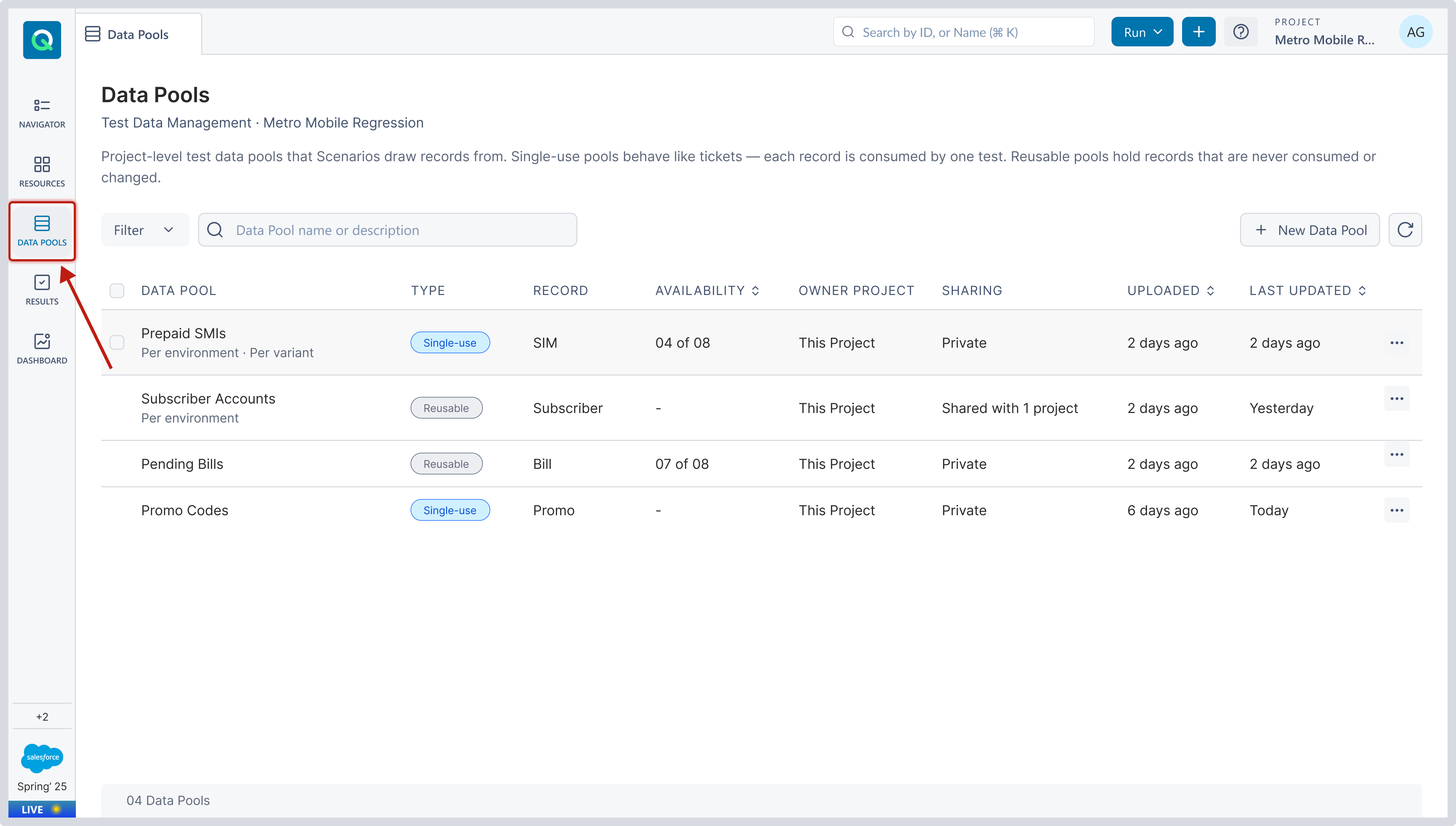Refresh the data pools list

click(1404, 230)
